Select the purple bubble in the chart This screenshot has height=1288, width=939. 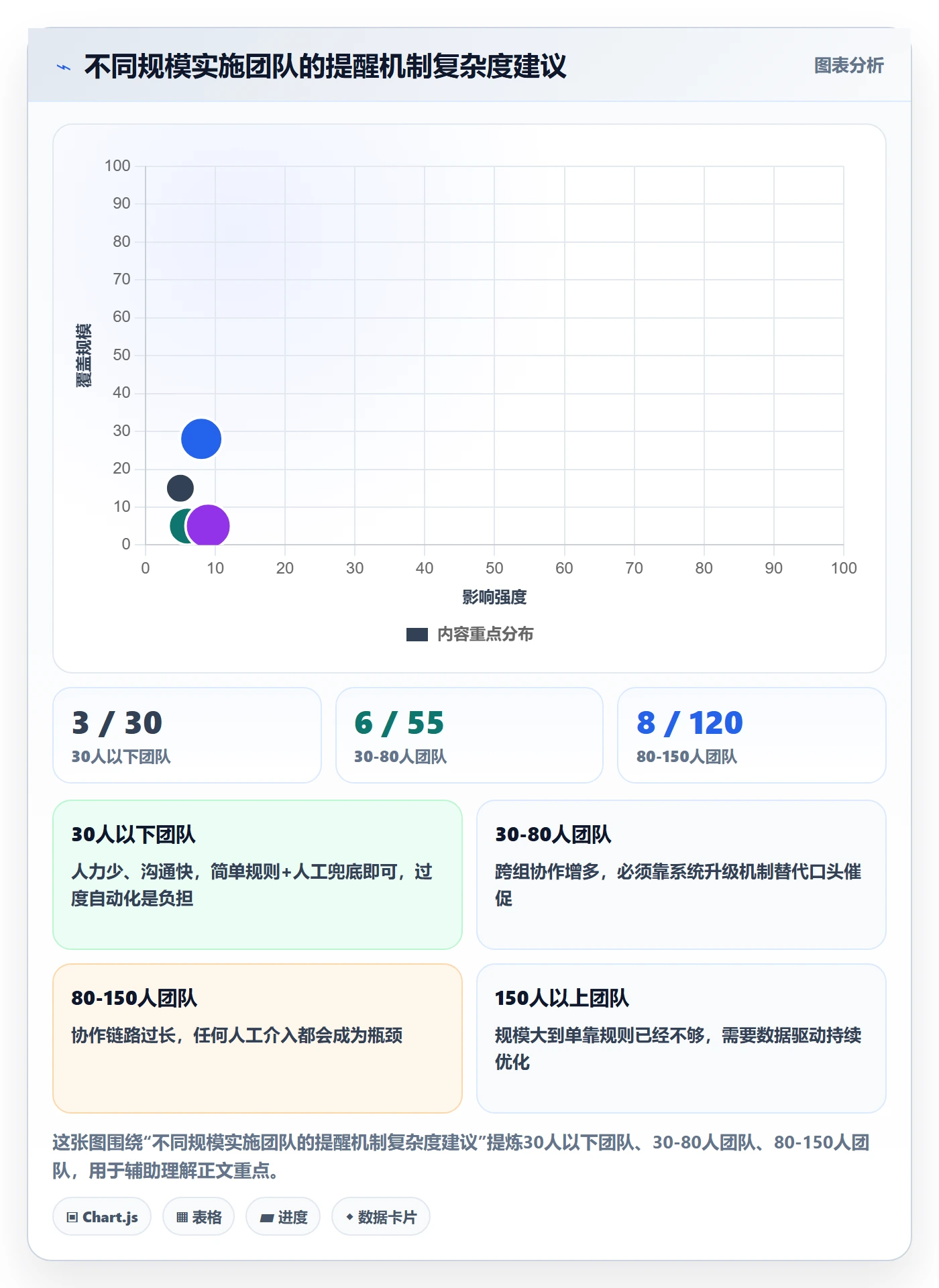[x=209, y=526]
